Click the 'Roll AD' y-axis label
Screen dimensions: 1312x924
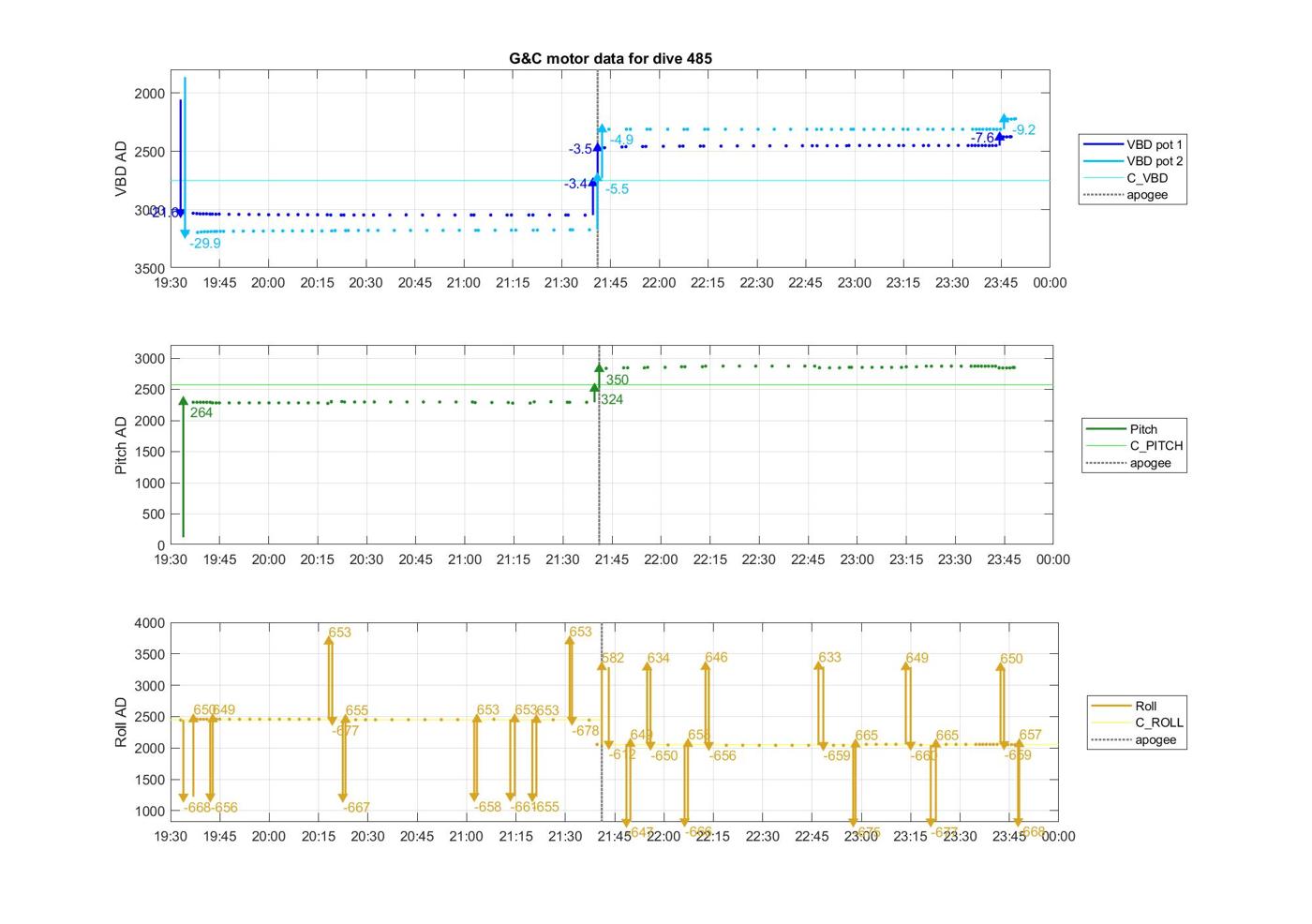(x=121, y=723)
